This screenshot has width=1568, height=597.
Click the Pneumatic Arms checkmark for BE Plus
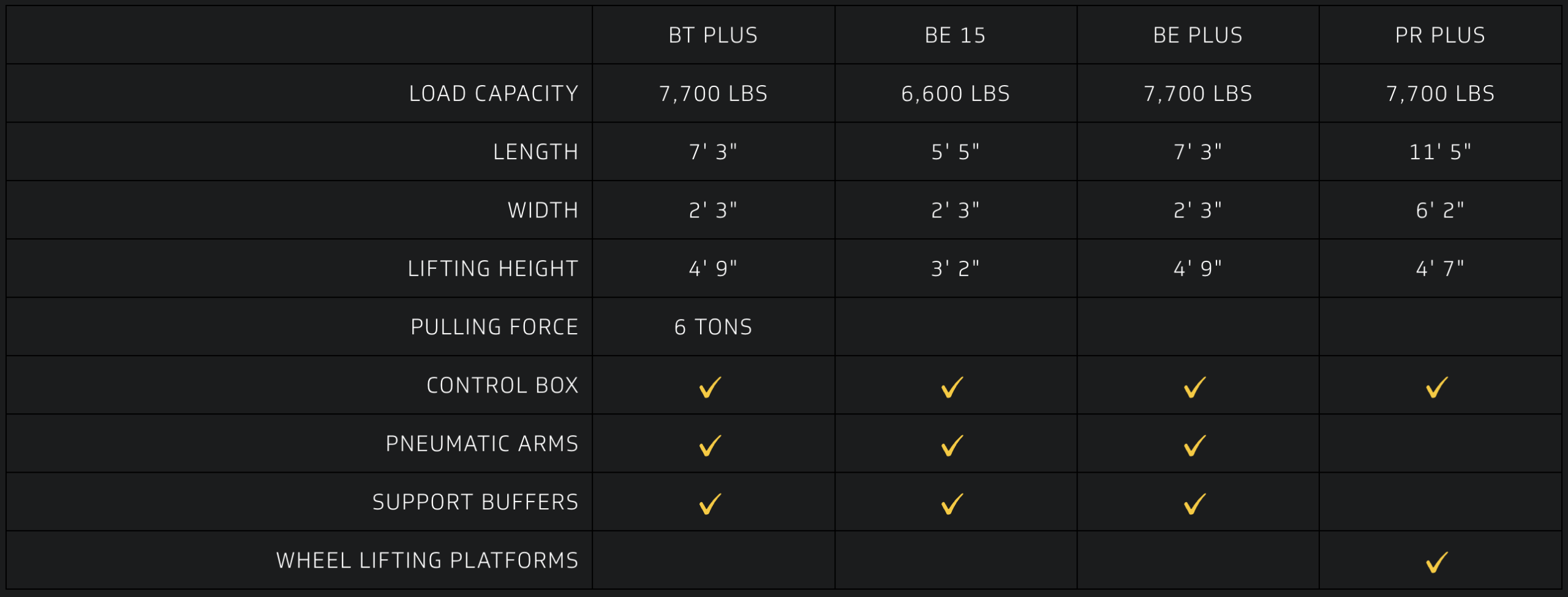[1195, 445]
